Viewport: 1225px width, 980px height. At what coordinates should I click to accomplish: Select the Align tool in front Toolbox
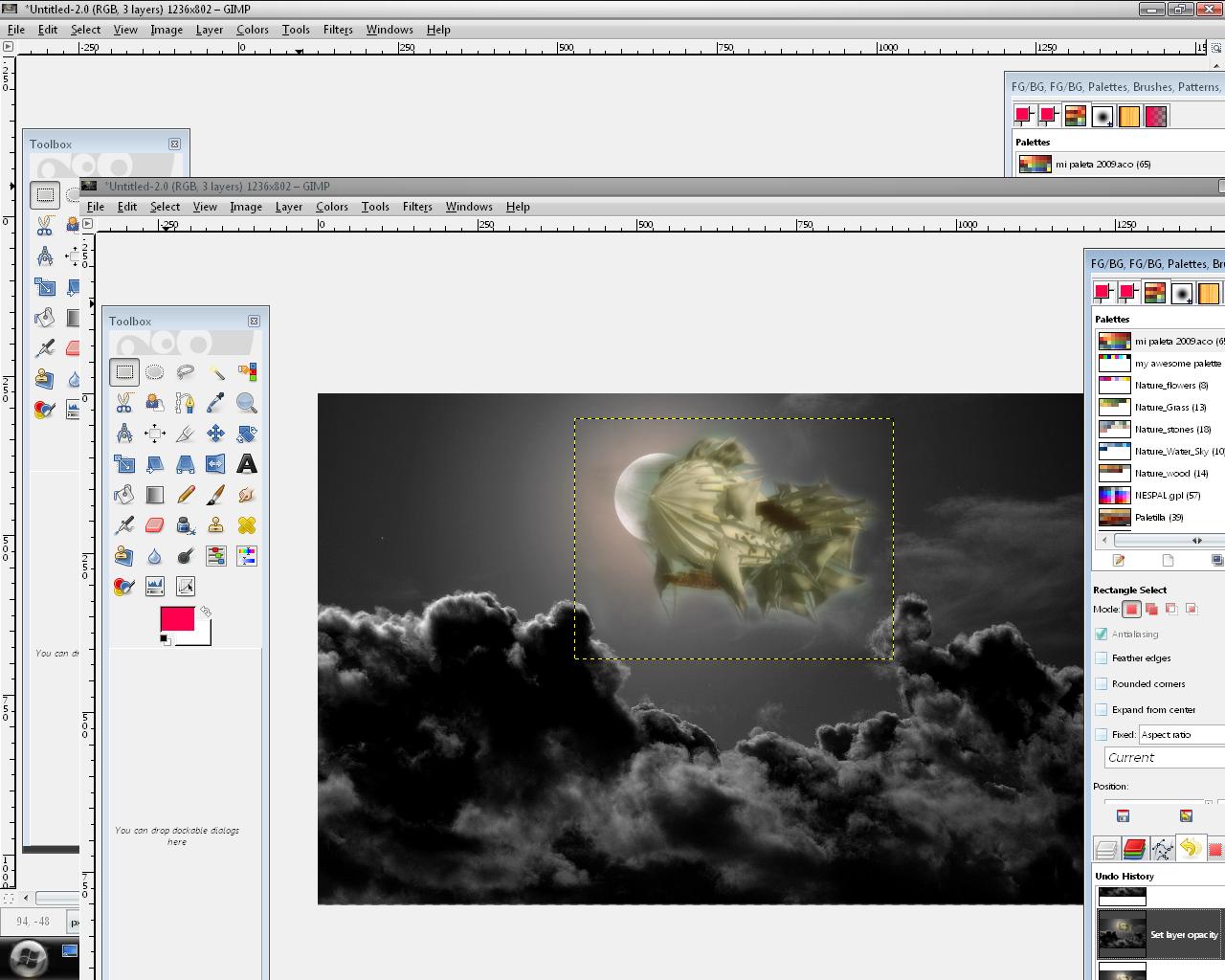(155, 434)
